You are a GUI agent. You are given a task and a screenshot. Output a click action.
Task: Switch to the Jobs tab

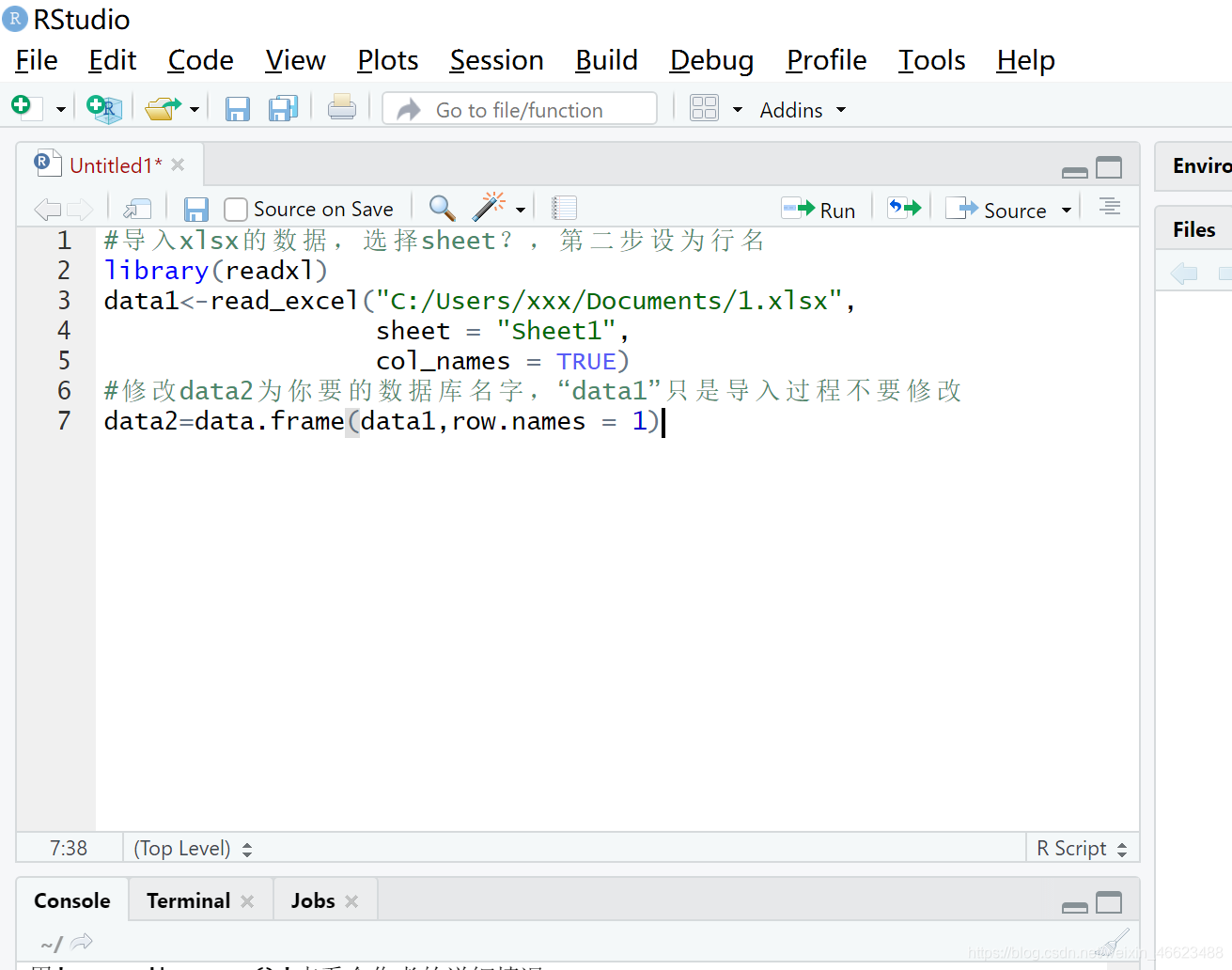pyautogui.click(x=313, y=900)
